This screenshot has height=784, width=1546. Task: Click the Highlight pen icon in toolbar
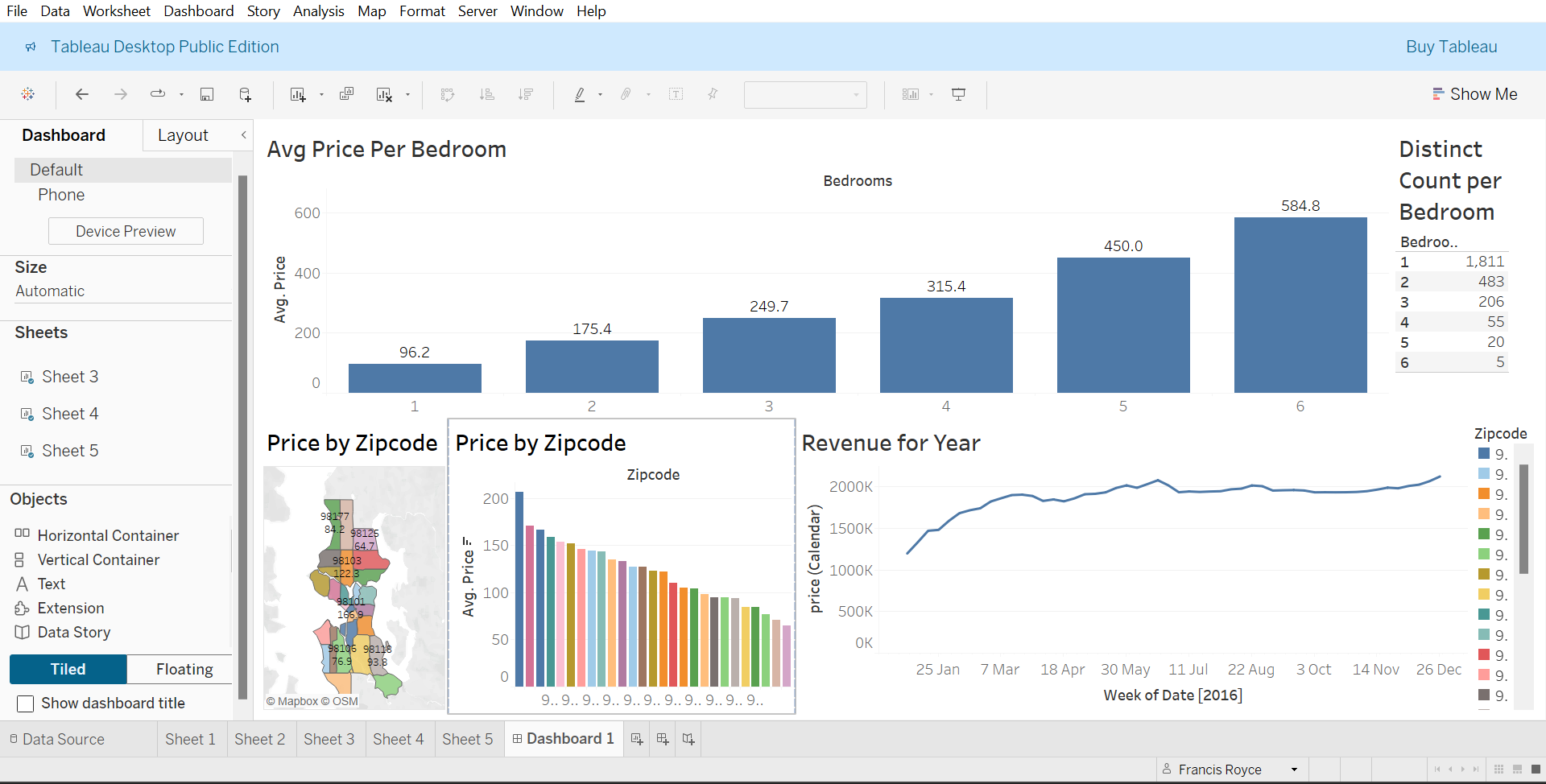581,94
